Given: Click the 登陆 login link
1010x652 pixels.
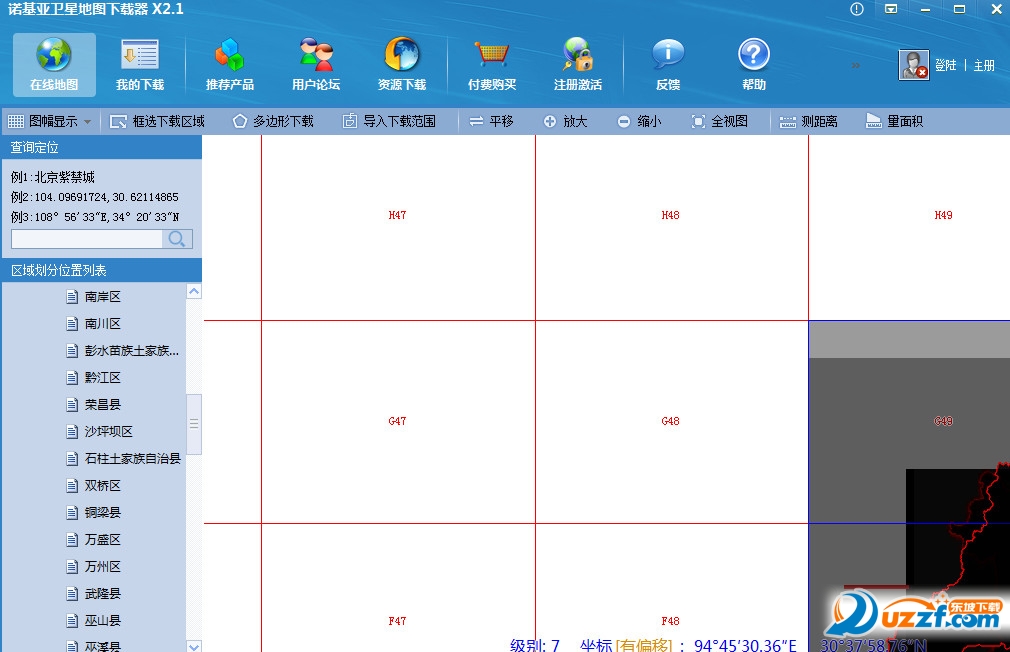Looking at the screenshot, I should coord(946,65).
